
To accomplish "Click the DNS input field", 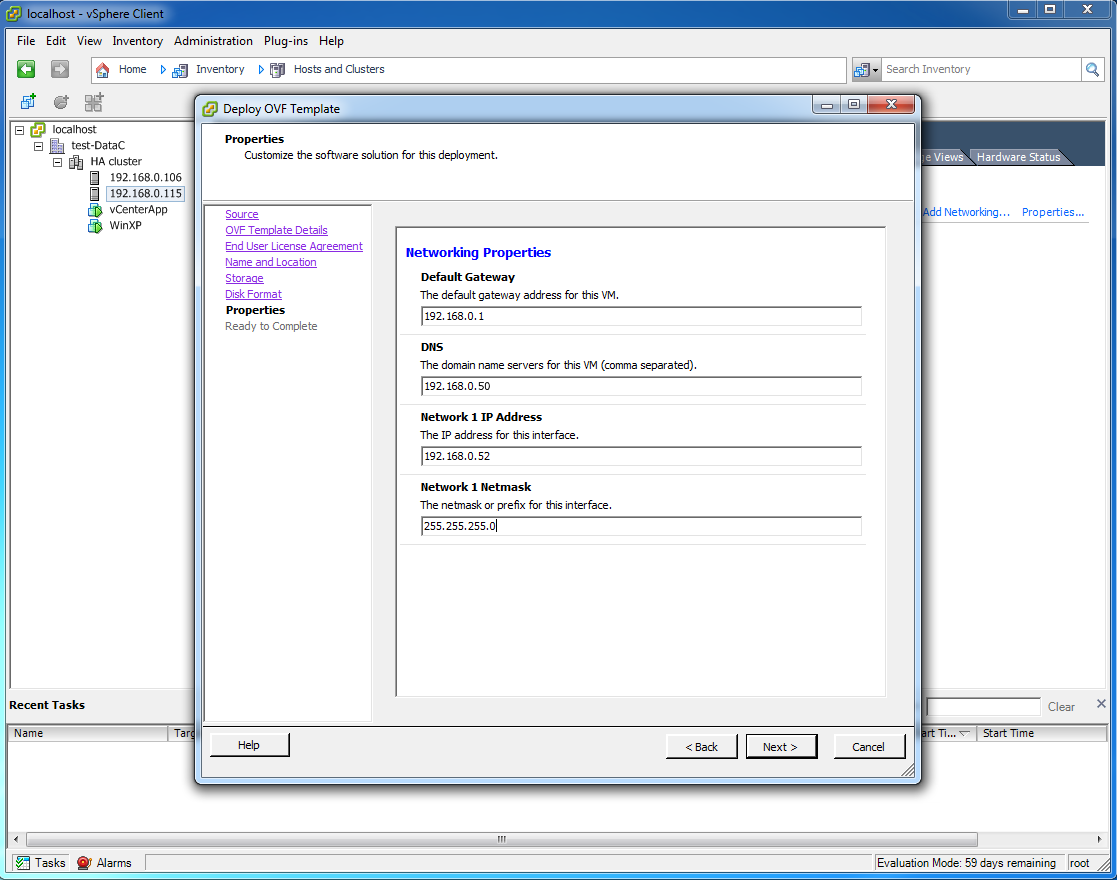I will [x=641, y=386].
